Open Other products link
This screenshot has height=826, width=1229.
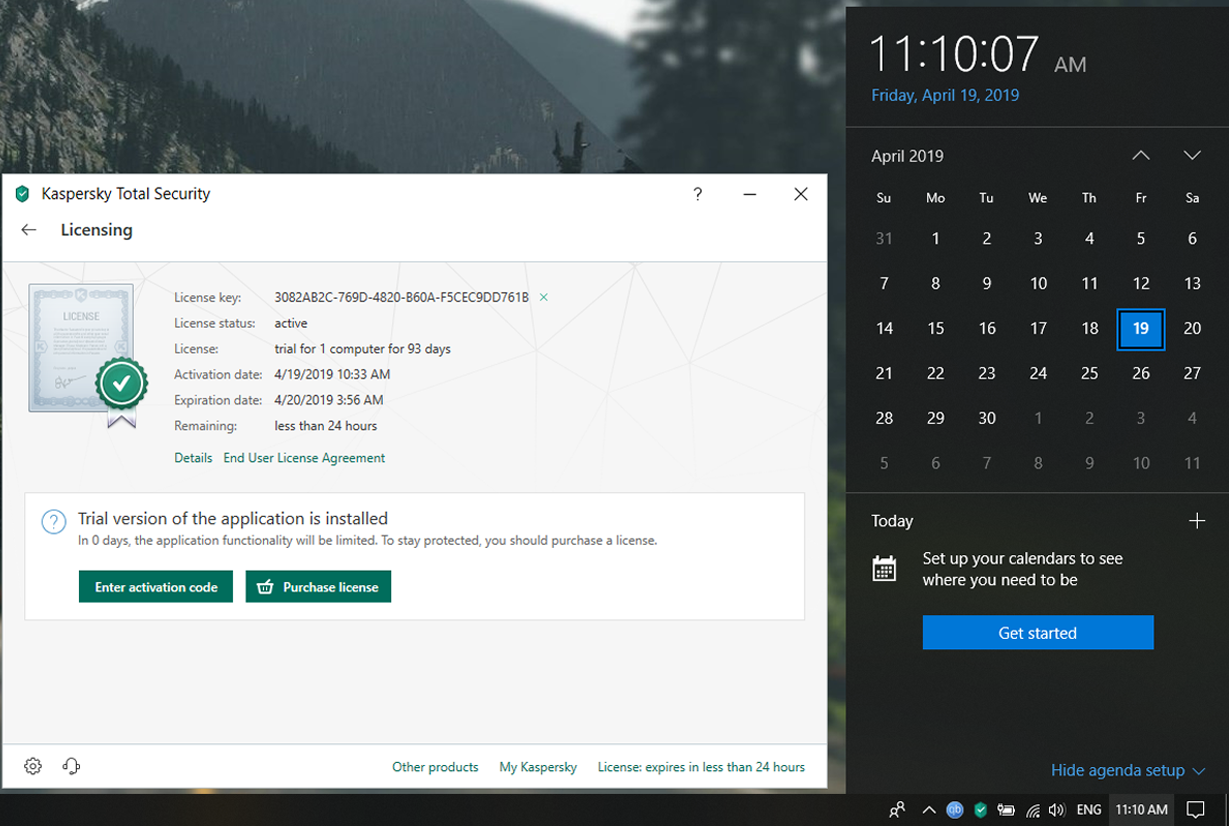point(435,767)
